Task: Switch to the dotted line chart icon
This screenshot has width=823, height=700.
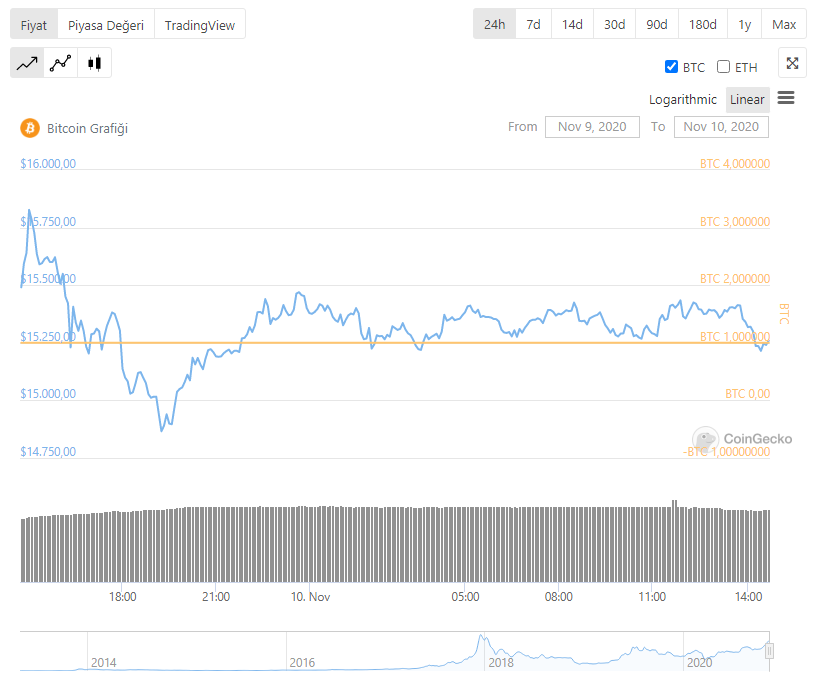Action: click(61, 63)
